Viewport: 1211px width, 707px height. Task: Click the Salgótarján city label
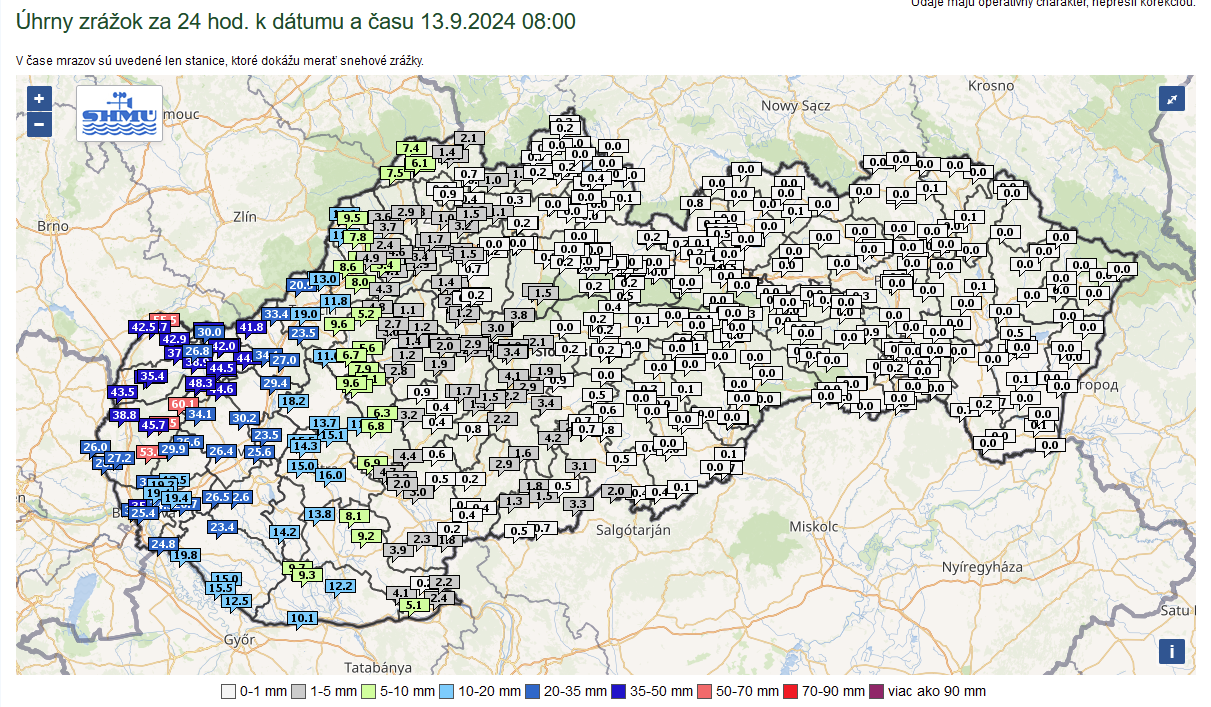pyautogui.click(x=631, y=530)
